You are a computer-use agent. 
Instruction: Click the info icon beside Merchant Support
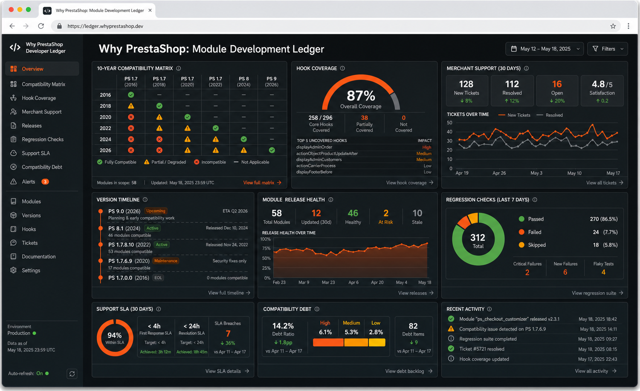click(527, 68)
